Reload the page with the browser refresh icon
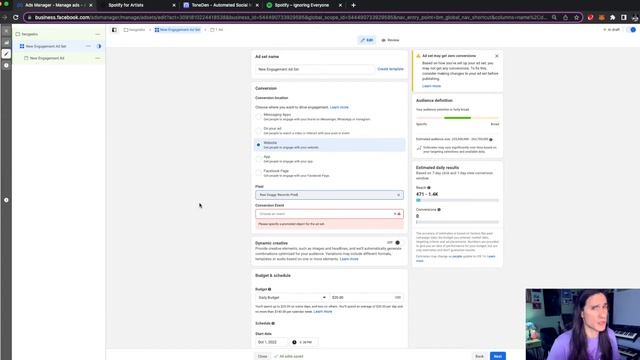 tap(16, 18)
